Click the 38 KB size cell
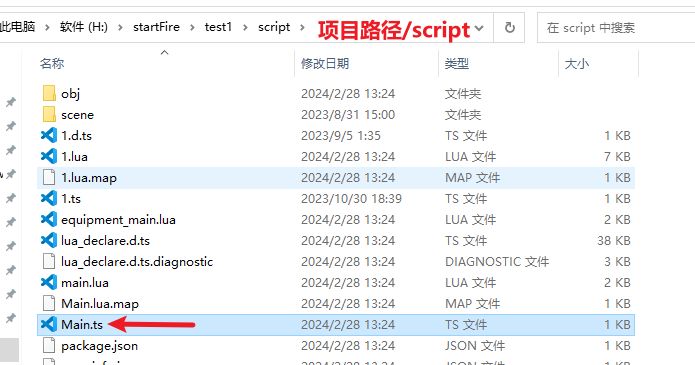 point(614,241)
